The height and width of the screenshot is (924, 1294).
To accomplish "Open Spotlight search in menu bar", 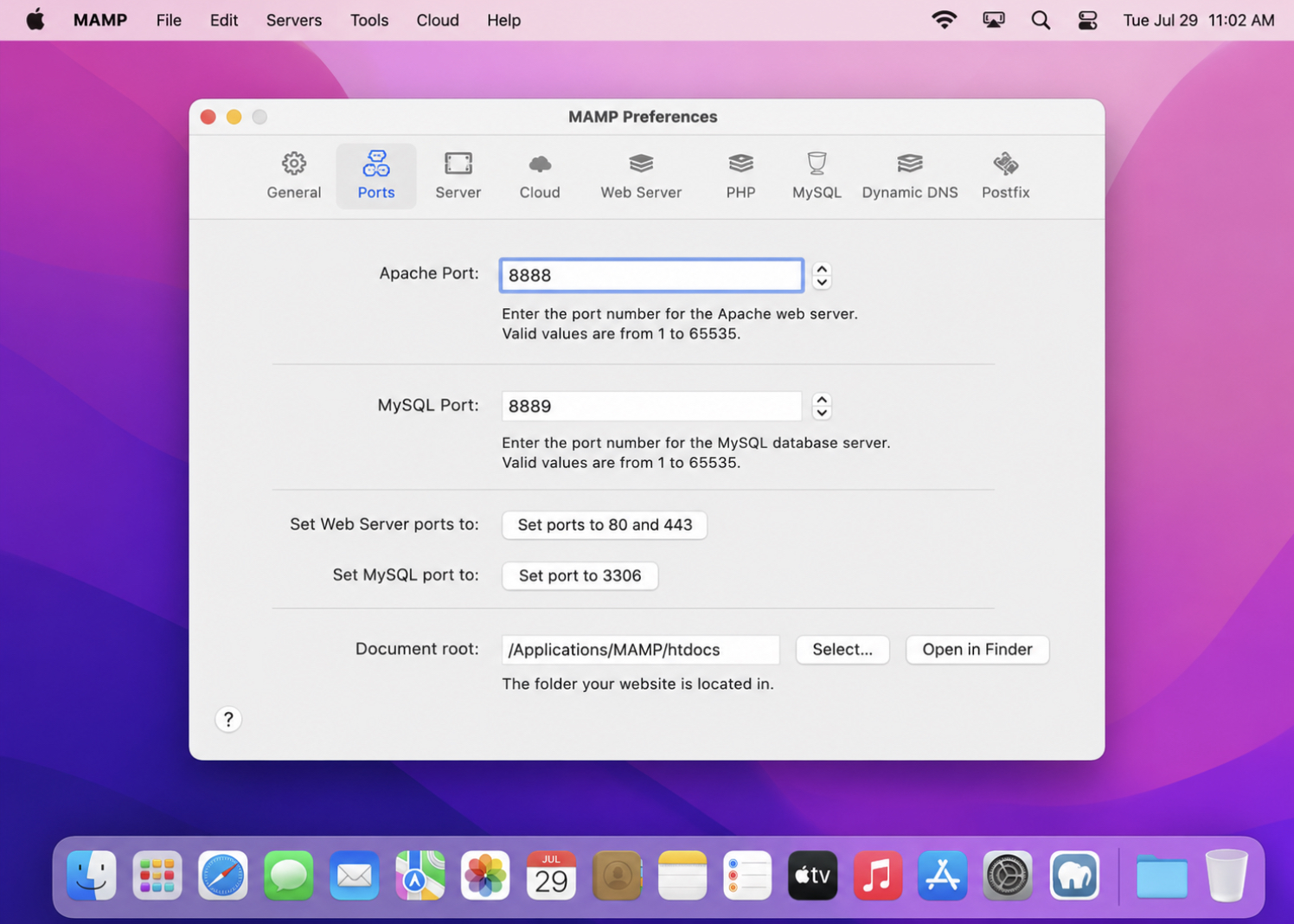I will [1041, 20].
